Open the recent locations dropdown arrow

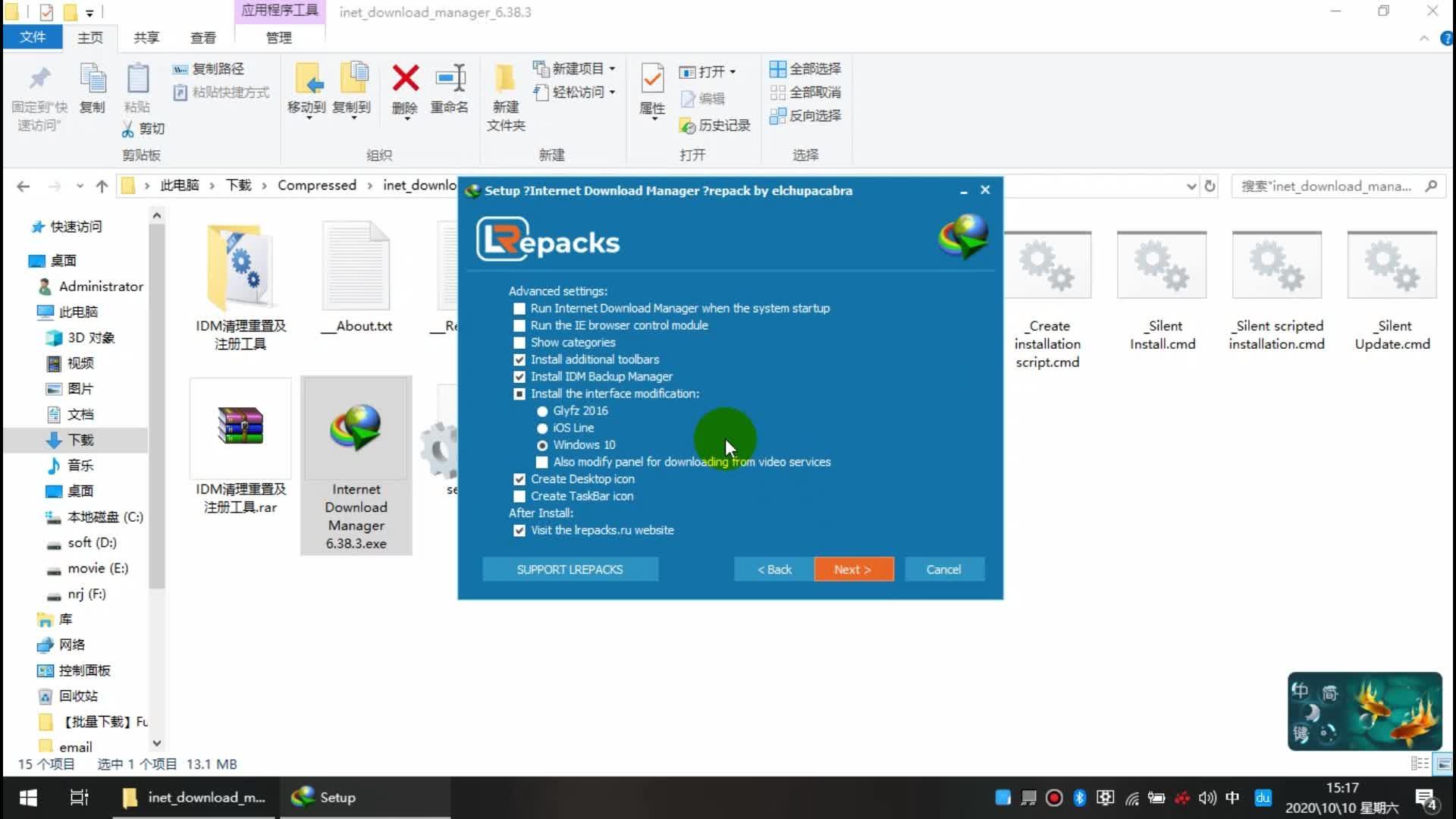pos(80,187)
